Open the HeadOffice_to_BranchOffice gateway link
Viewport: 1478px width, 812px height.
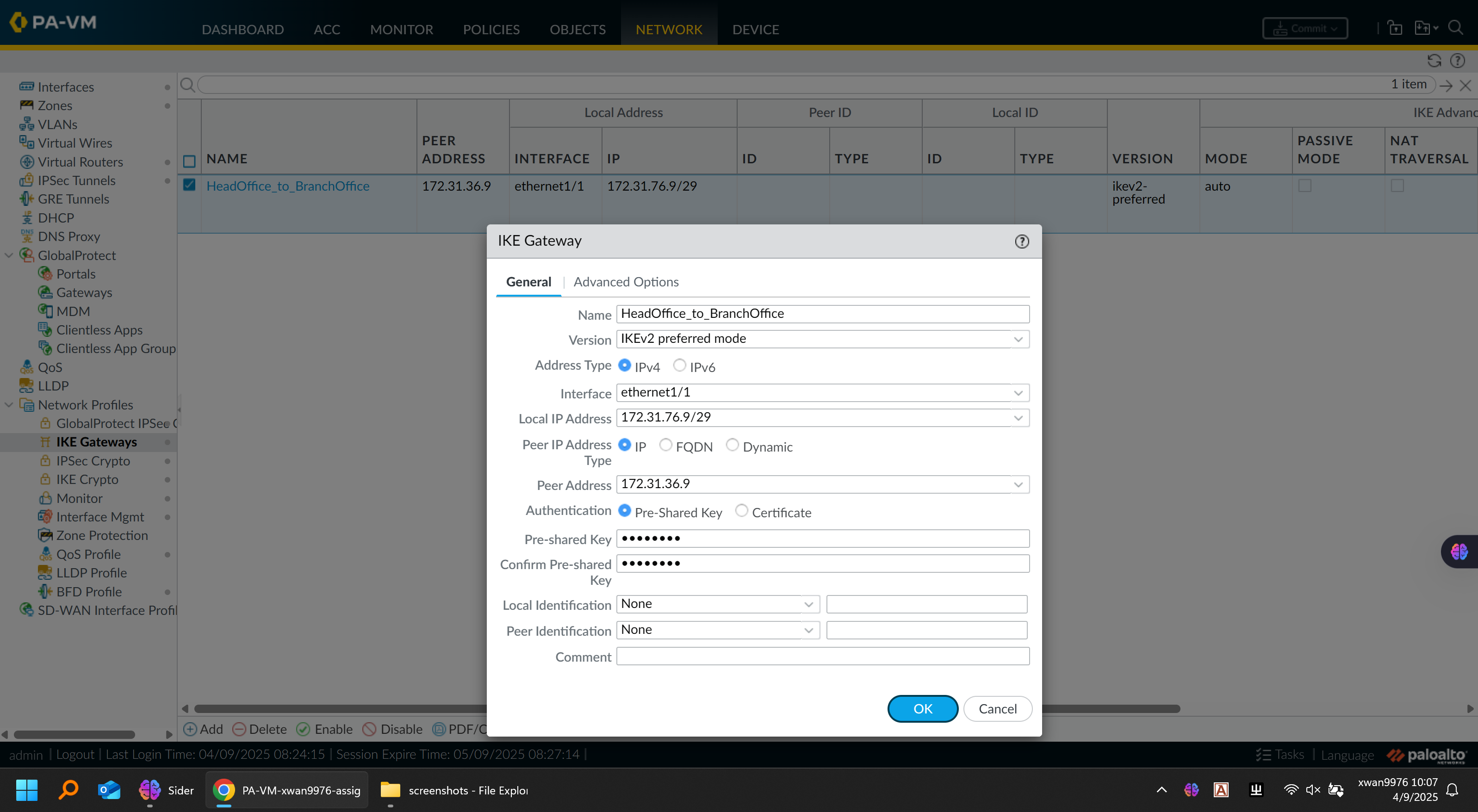(287, 186)
